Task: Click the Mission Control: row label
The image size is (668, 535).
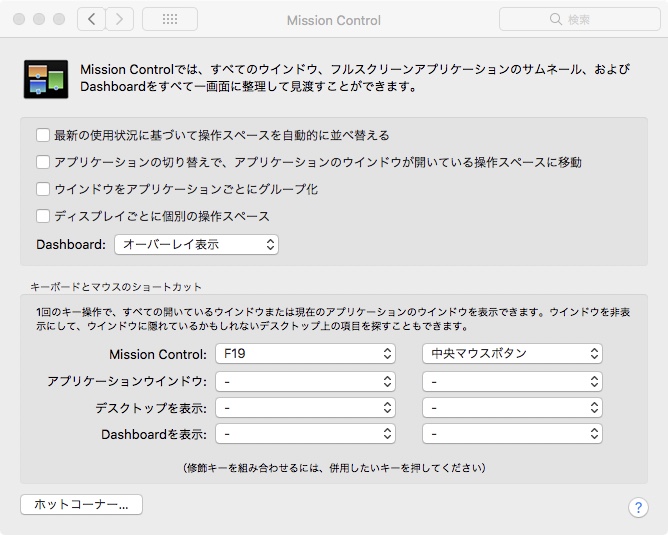Action: point(158,354)
